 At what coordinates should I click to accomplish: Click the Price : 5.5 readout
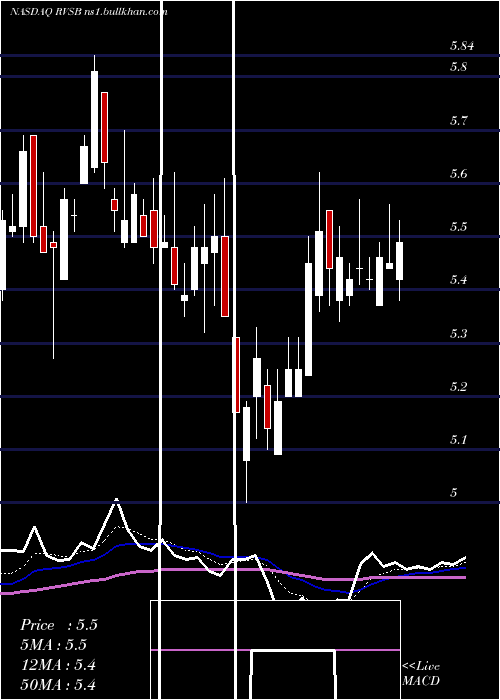click(58, 625)
